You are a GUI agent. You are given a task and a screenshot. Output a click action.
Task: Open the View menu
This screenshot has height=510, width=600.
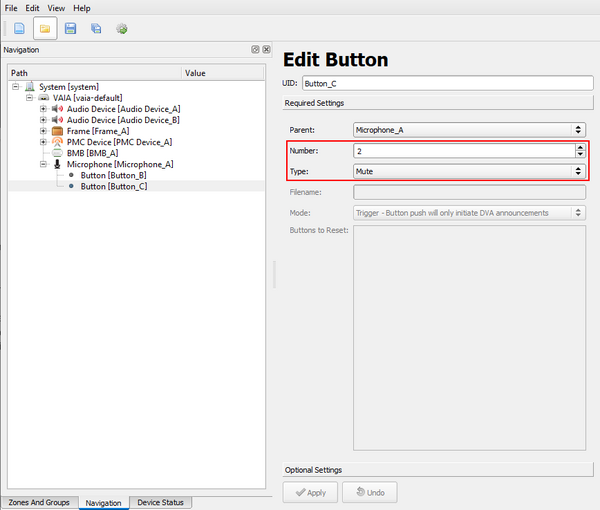coord(57,8)
